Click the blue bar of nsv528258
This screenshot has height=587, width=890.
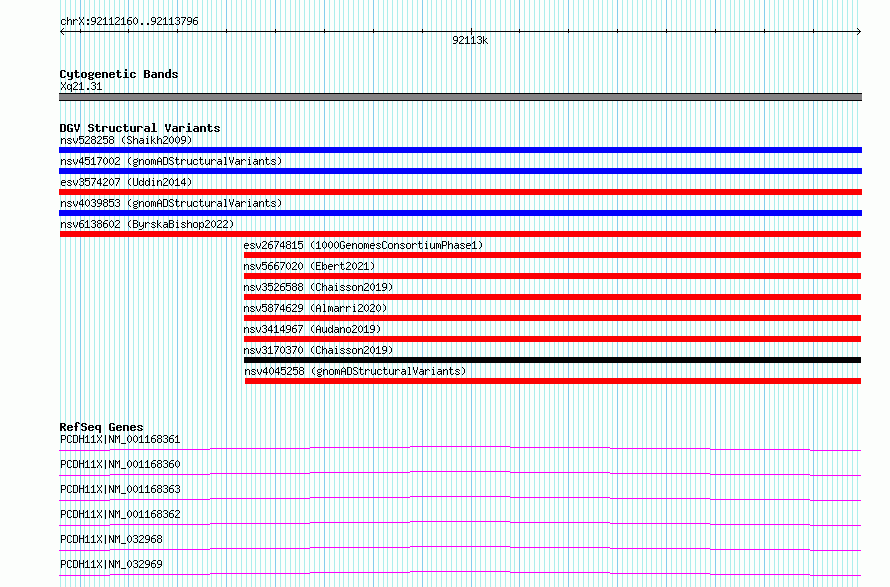click(x=460, y=150)
